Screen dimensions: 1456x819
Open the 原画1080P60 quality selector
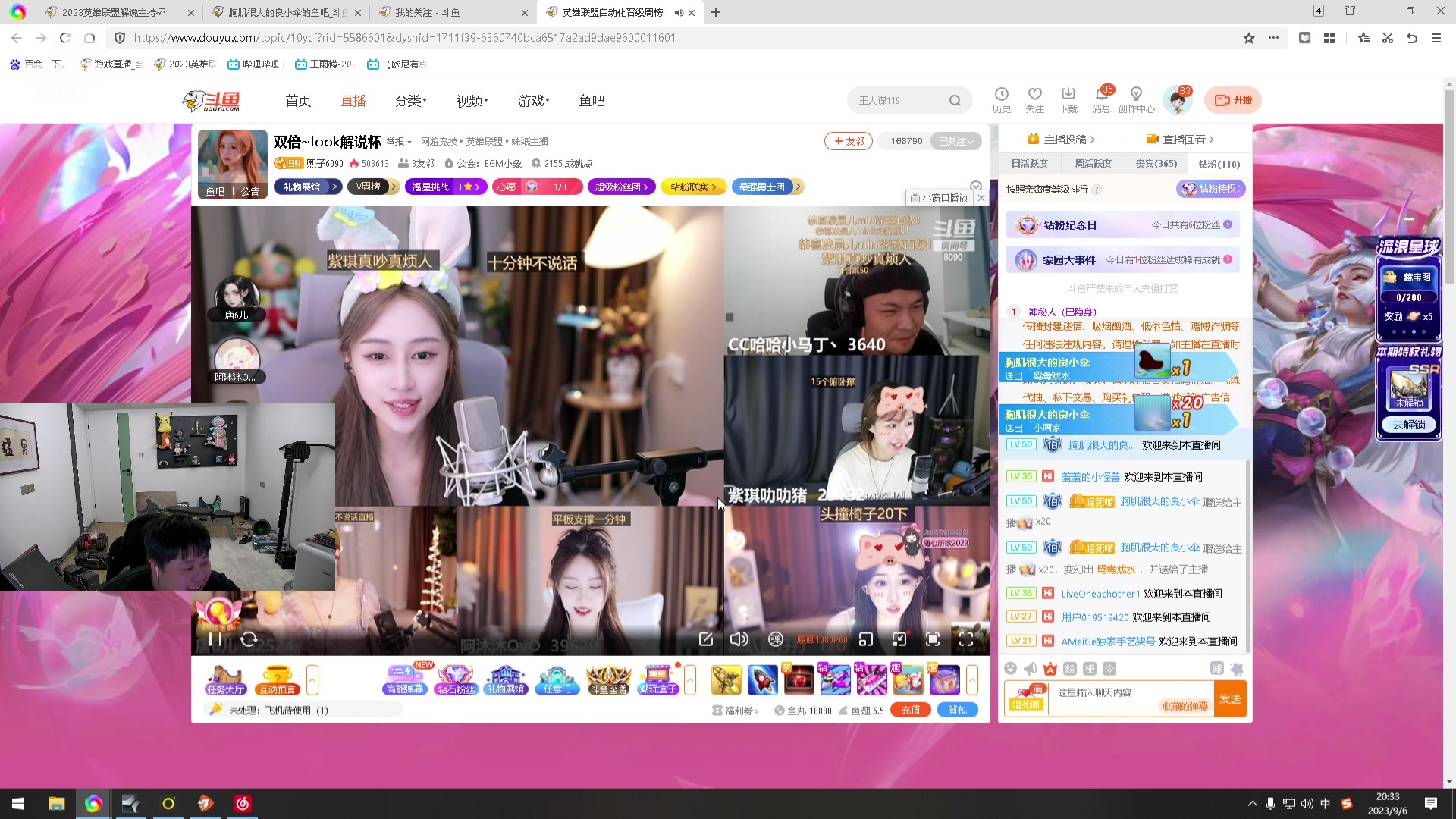822,639
